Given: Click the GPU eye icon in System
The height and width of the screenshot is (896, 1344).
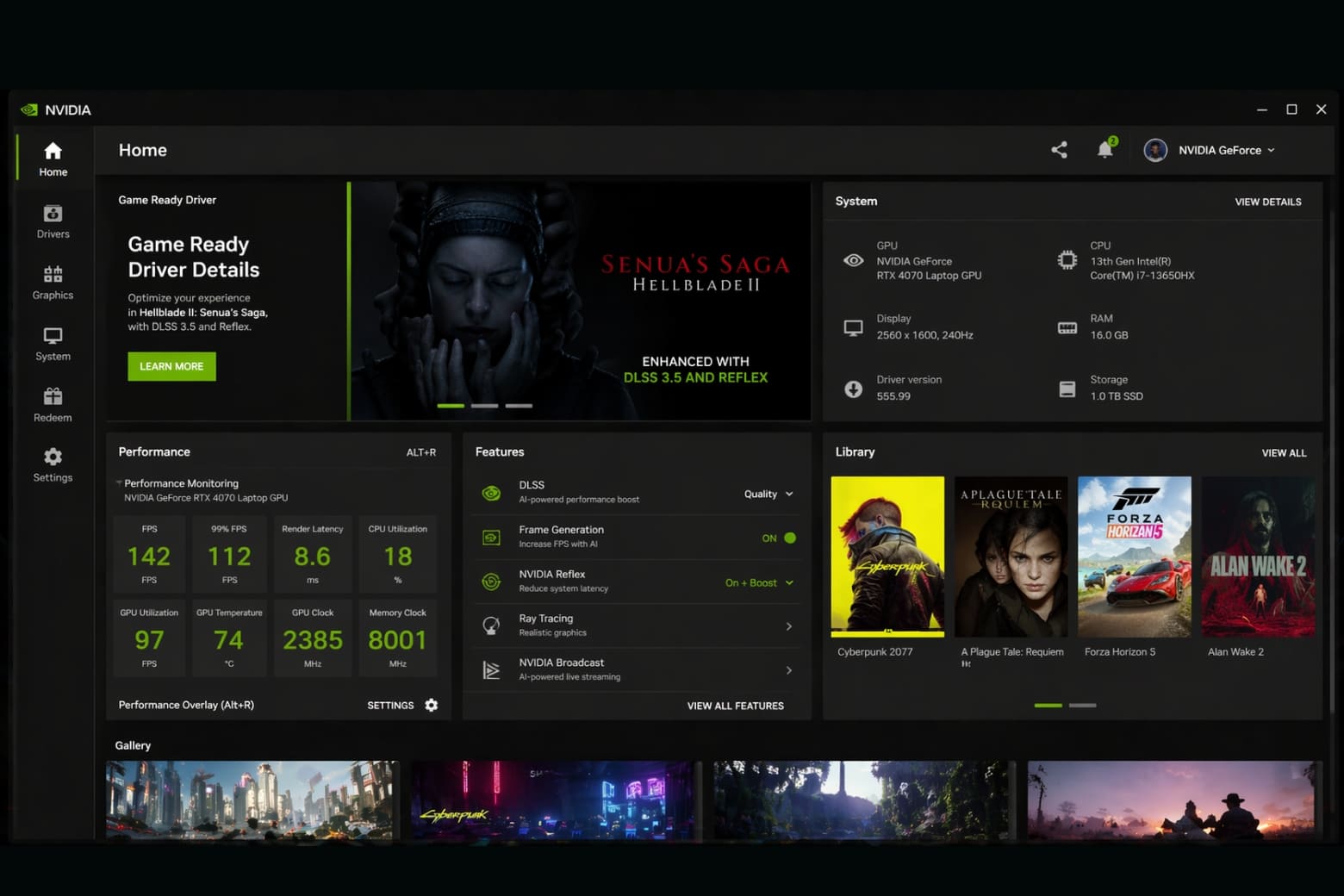Looking at the screenshot, I should [853, 260].
